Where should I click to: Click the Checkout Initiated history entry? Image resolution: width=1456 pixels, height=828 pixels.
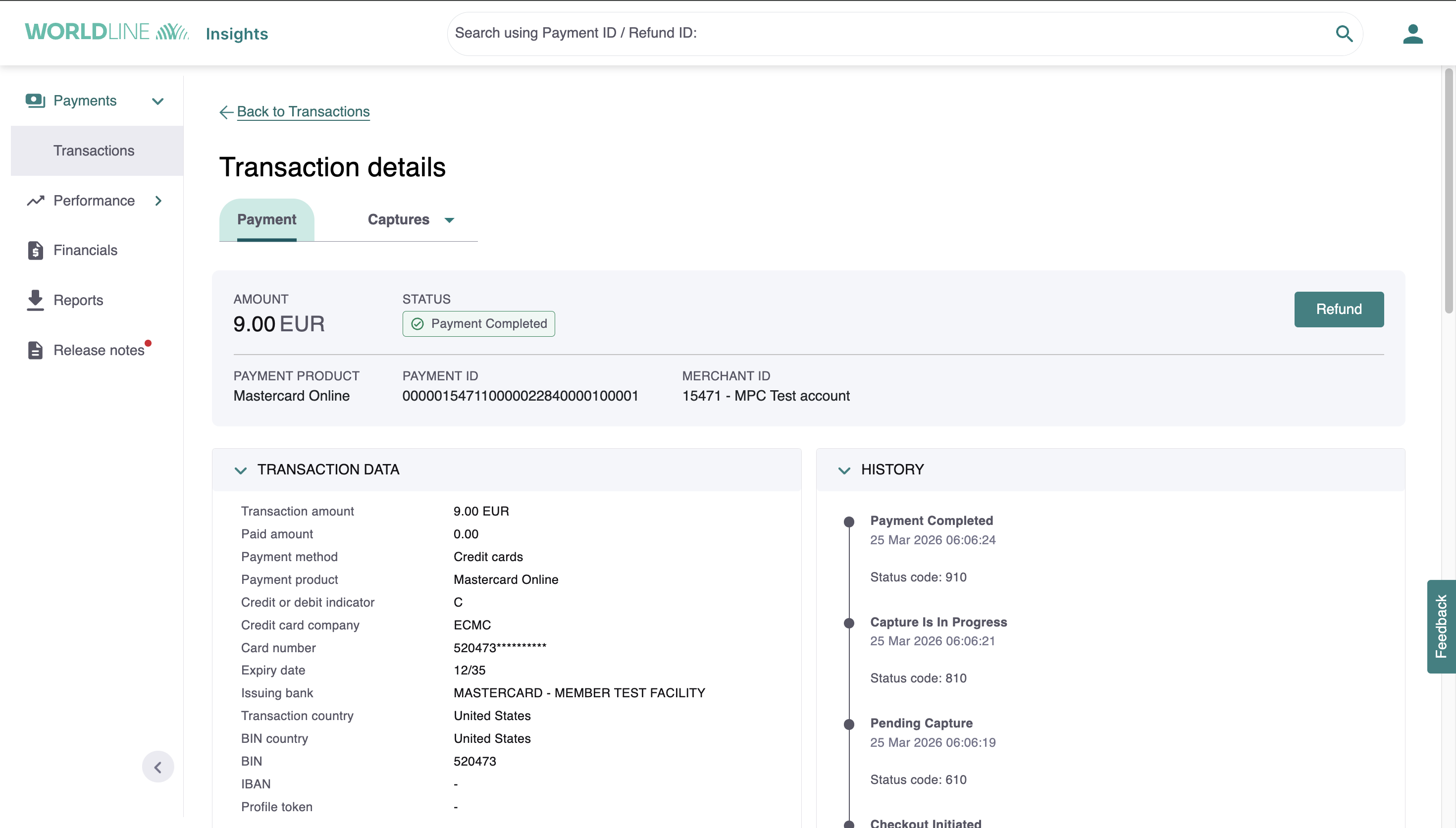point(926,823)
